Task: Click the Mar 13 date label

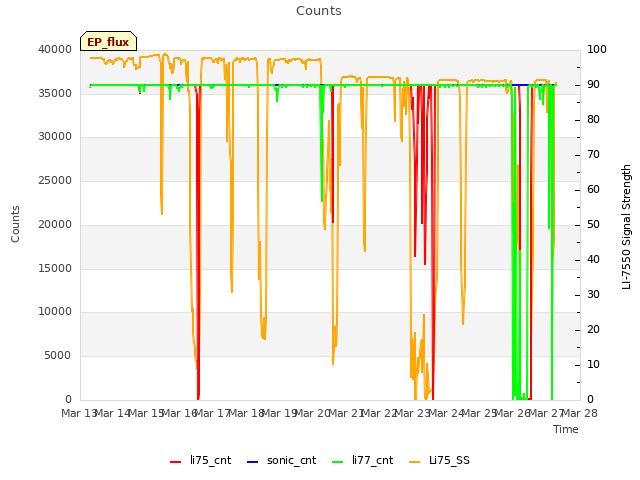Action: 79,413
